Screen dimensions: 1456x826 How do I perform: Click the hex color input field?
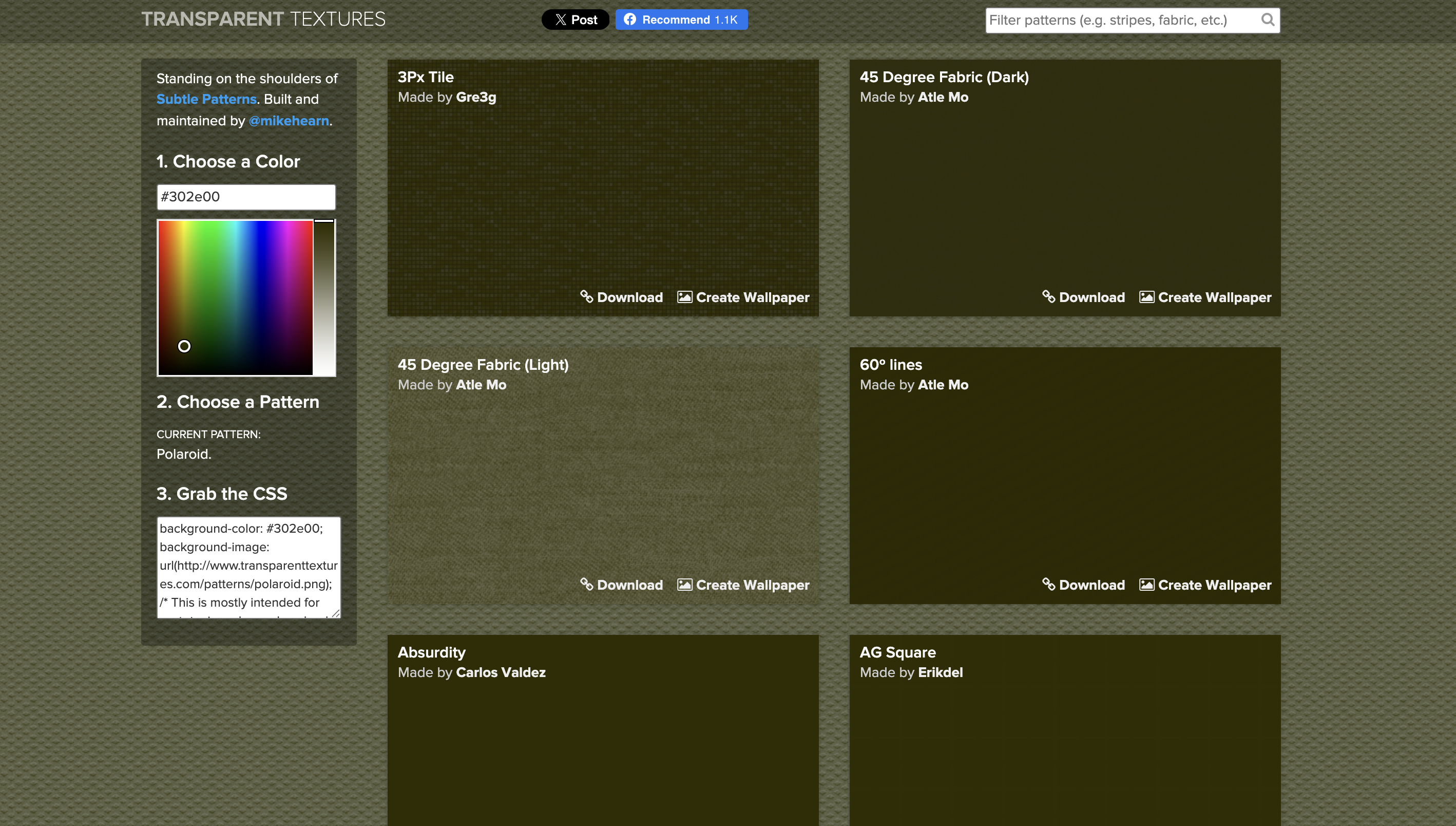point(245,197)
